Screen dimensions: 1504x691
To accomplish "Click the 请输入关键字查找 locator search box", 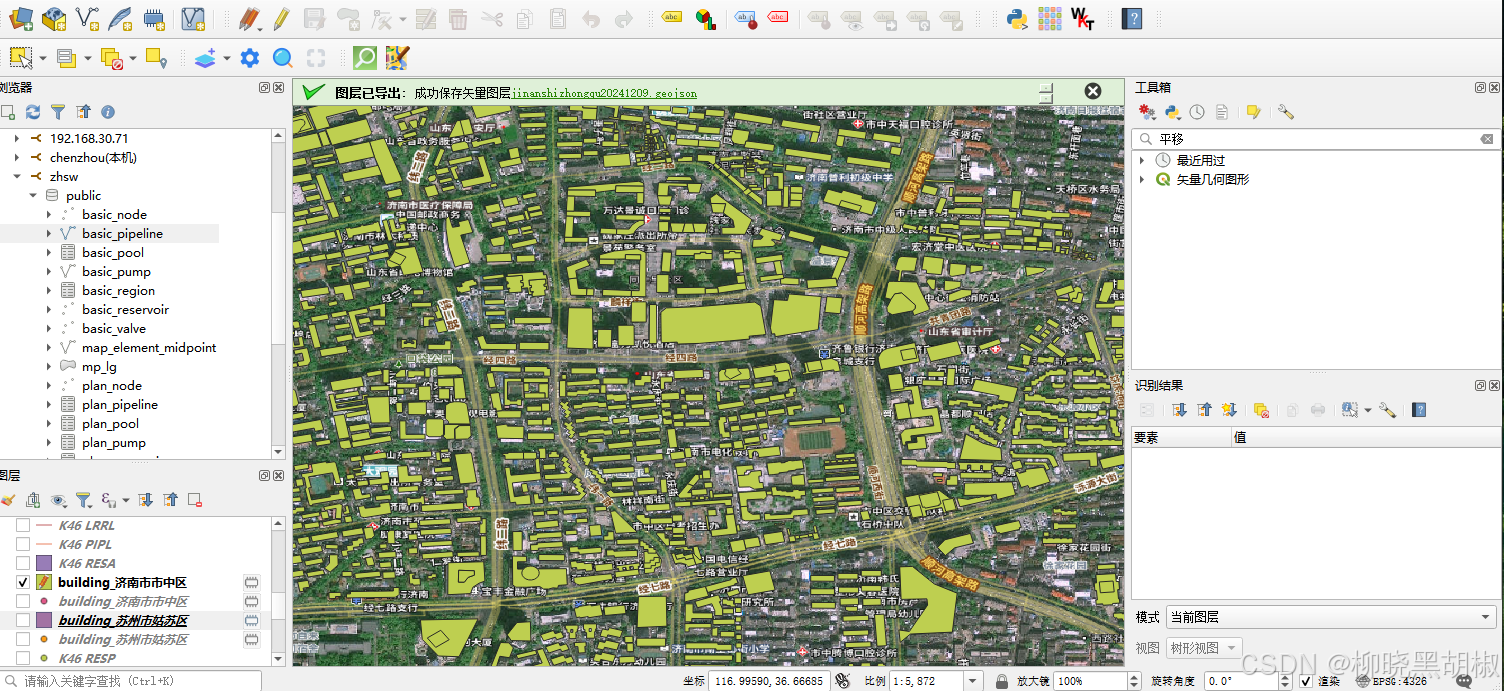I will (130, 681).
